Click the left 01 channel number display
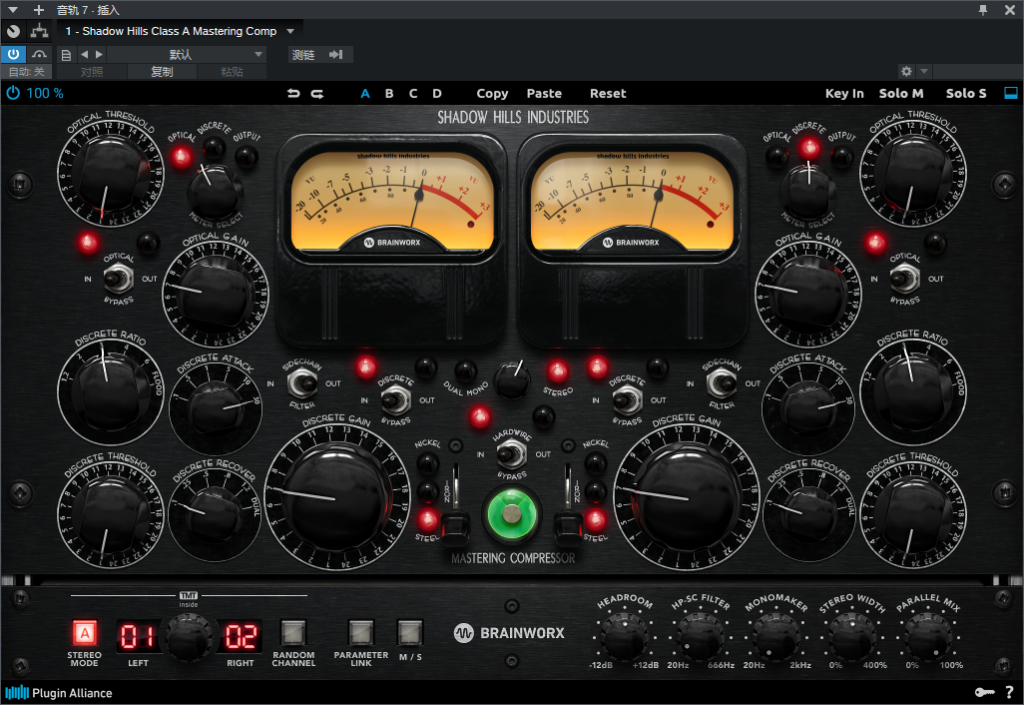This screenshot has width=1024, height=705. (x=136, y=636)
